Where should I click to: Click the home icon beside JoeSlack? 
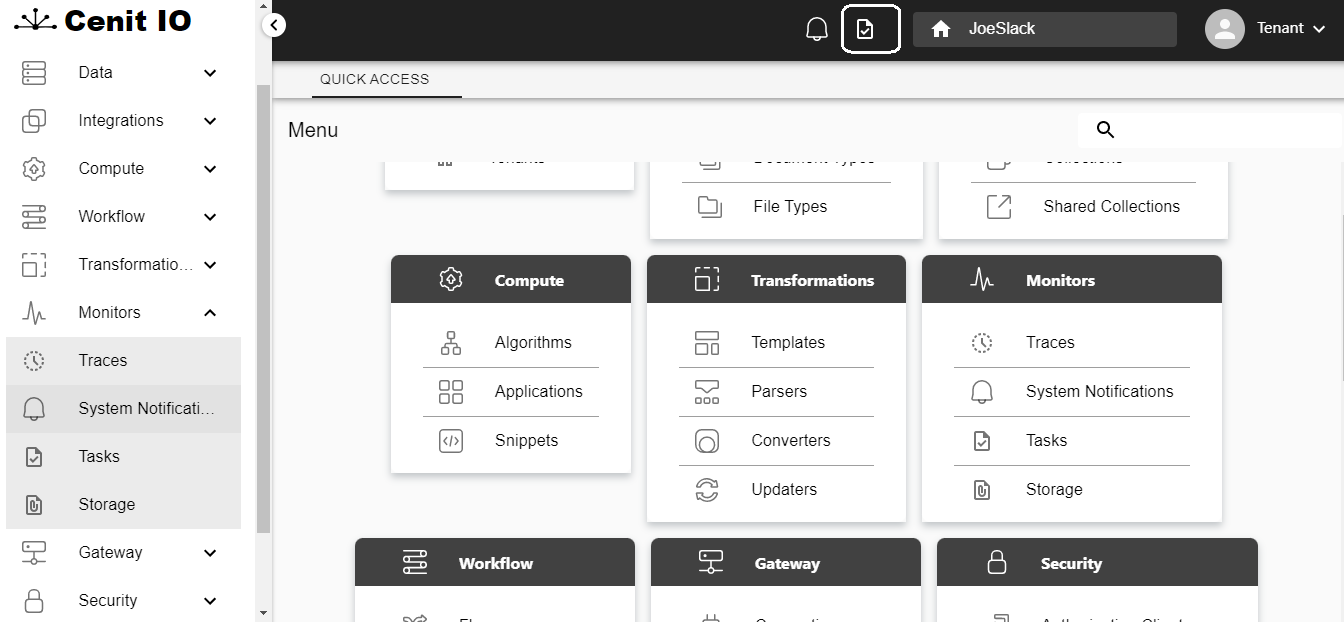point(940,29)
